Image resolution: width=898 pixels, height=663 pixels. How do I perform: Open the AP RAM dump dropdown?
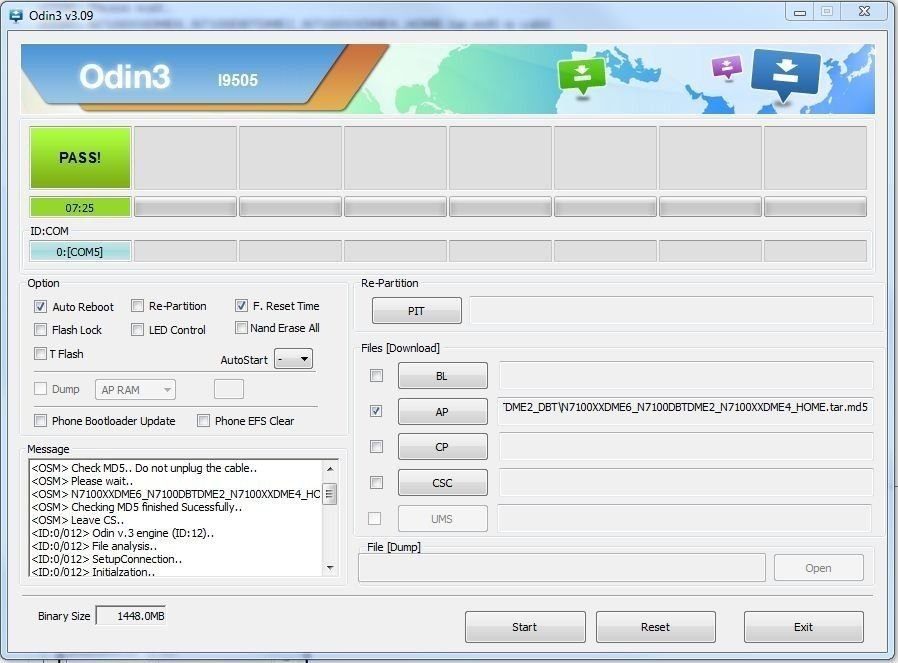click(135, 390)
